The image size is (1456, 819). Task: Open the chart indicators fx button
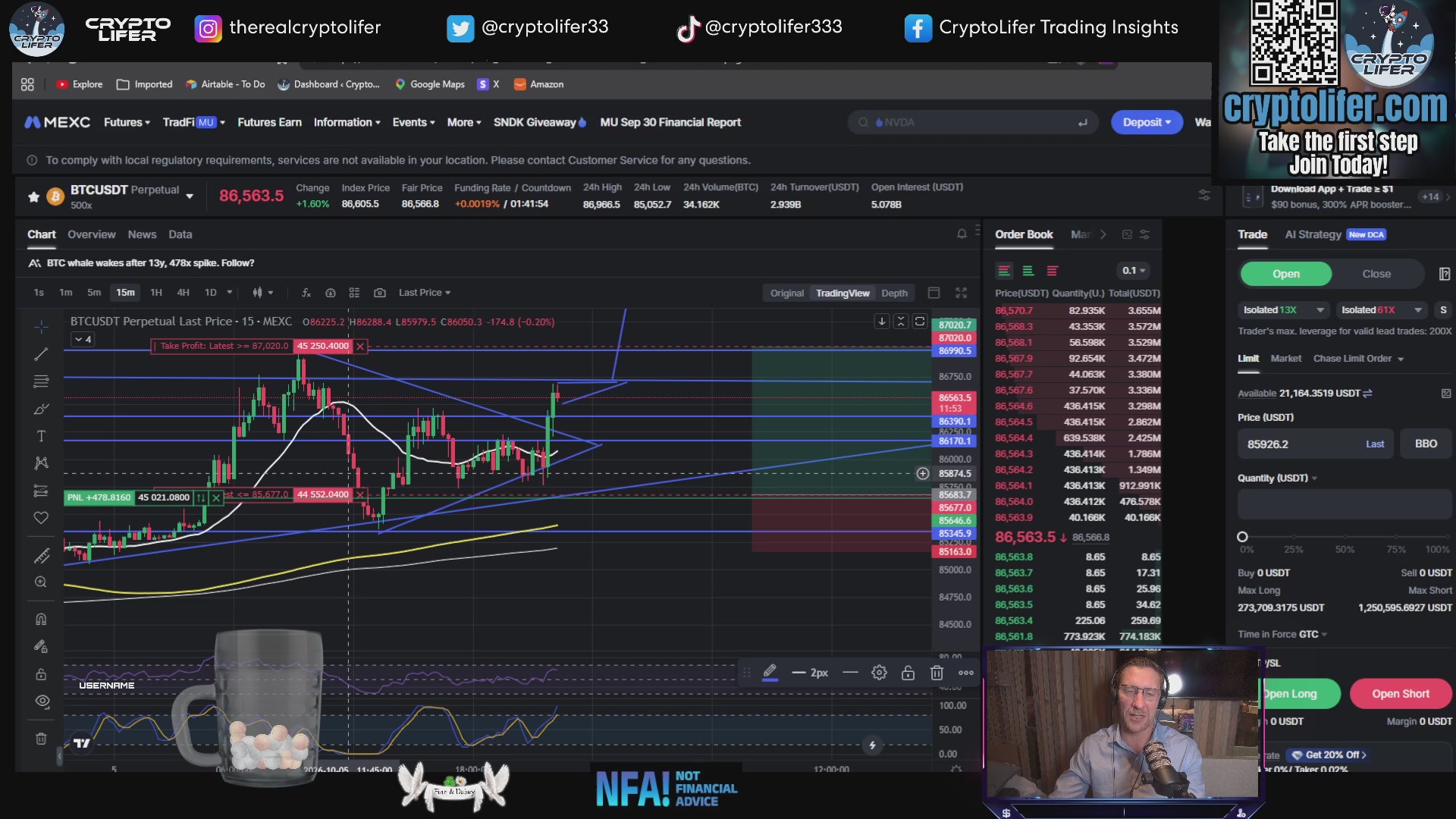click(306, 293)
